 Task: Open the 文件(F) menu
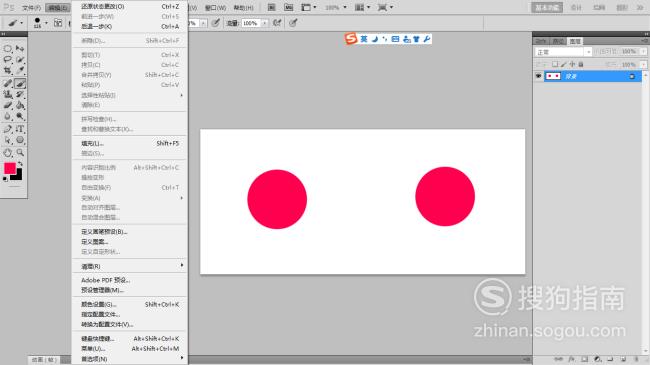(x=32, y=8)
